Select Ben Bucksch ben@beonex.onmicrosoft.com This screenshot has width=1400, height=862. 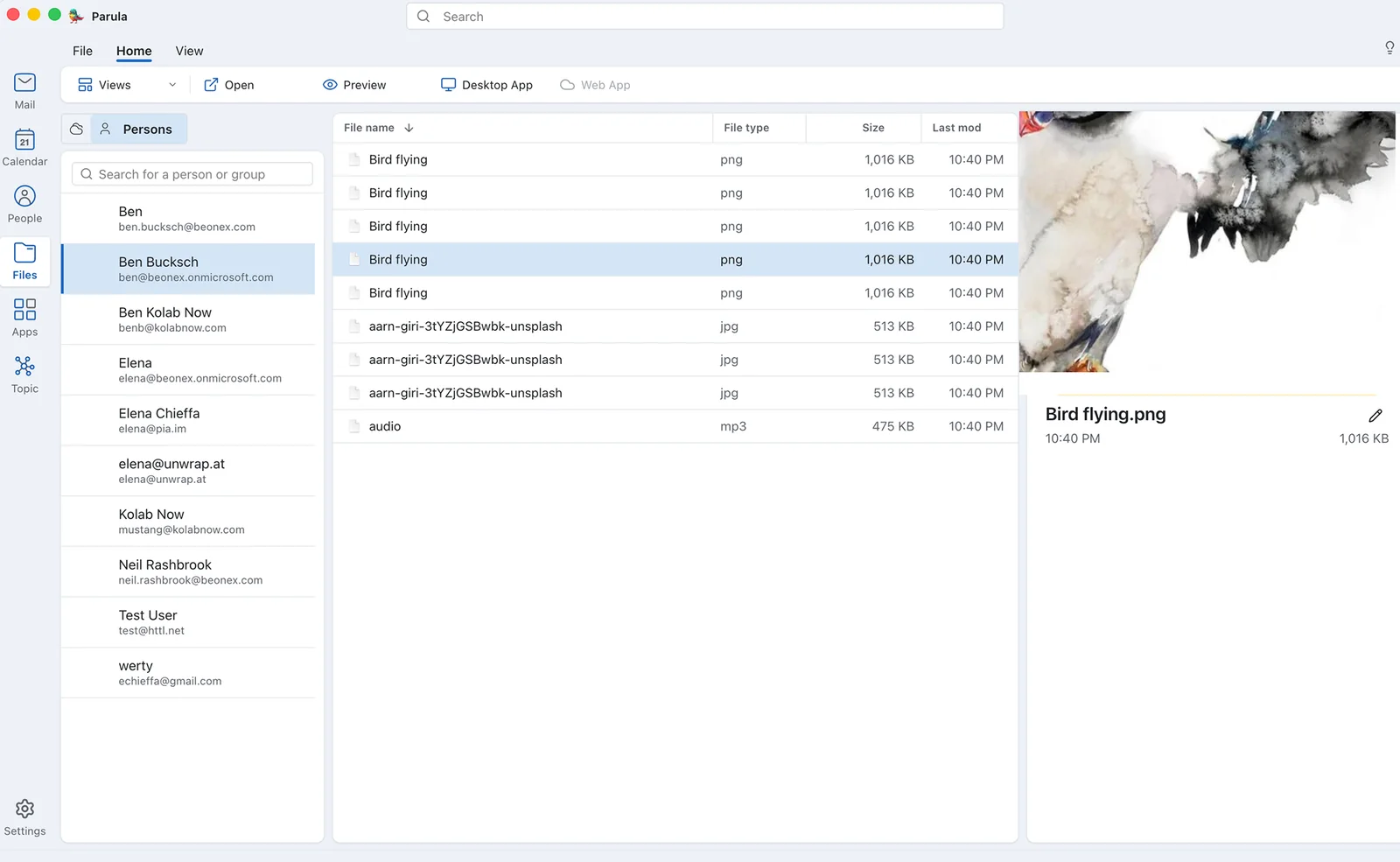pos(188,269)
